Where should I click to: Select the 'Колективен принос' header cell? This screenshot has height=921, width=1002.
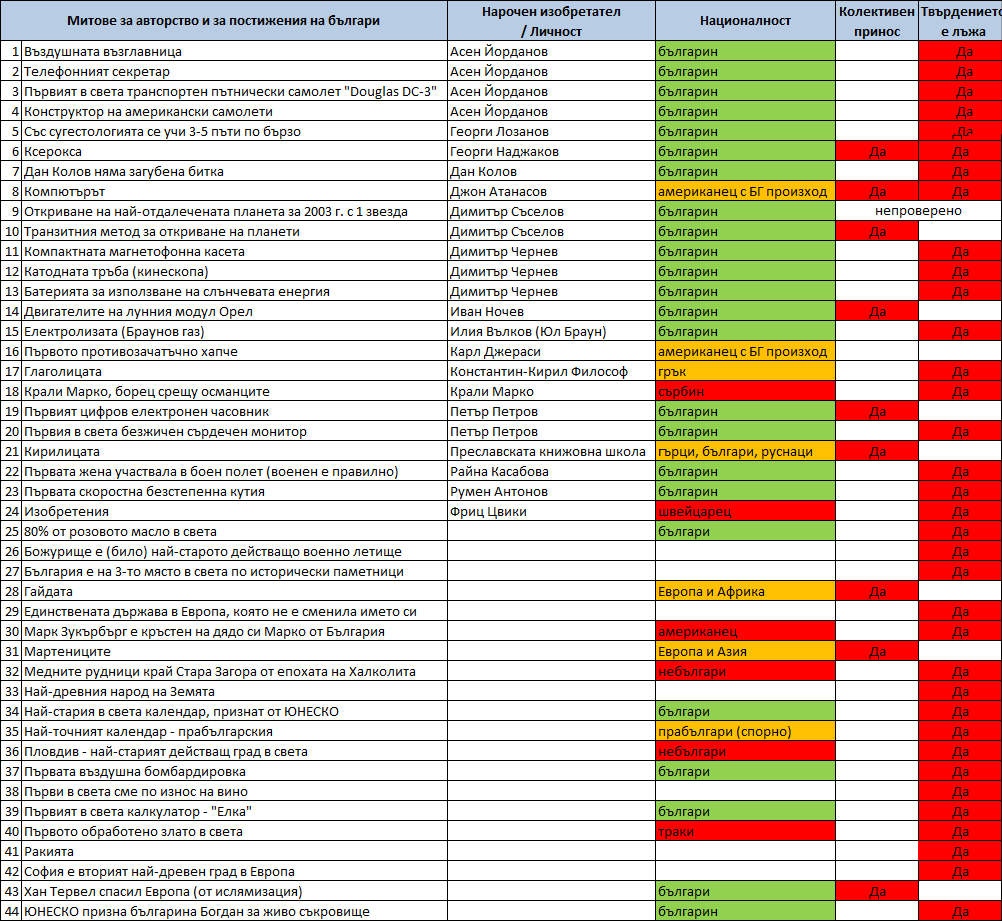coord(877,21)
